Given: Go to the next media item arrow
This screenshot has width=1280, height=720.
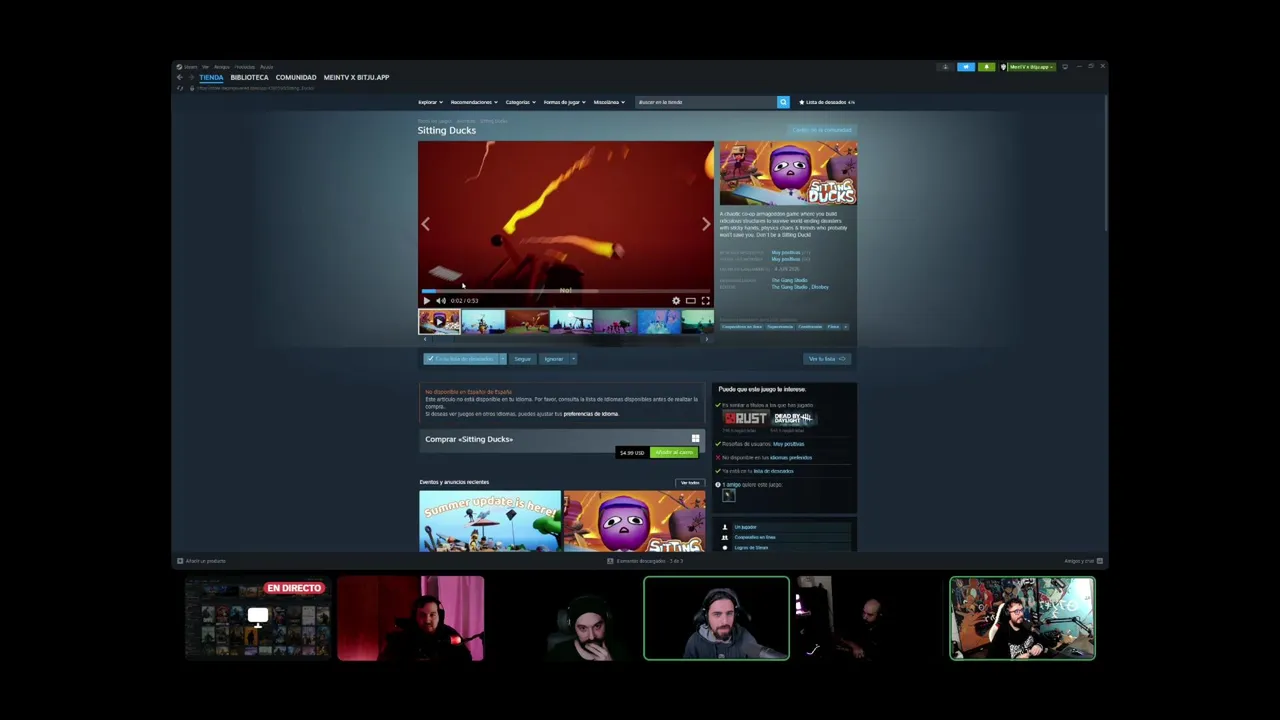Looking at the screenshot, I should coord(706,224).
